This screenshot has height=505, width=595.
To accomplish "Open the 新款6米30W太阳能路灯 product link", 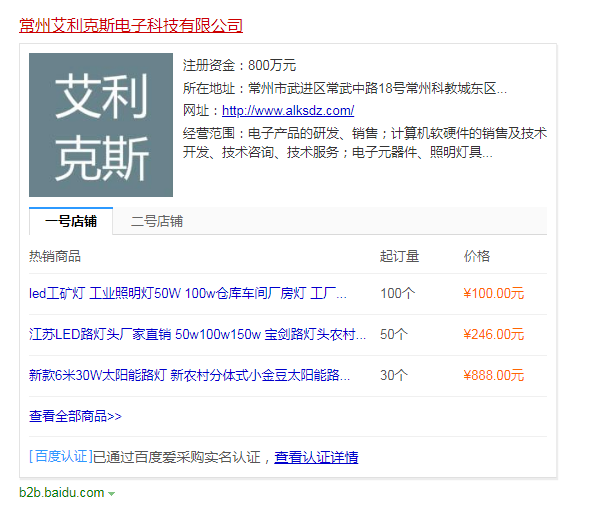I will point(189,375).
